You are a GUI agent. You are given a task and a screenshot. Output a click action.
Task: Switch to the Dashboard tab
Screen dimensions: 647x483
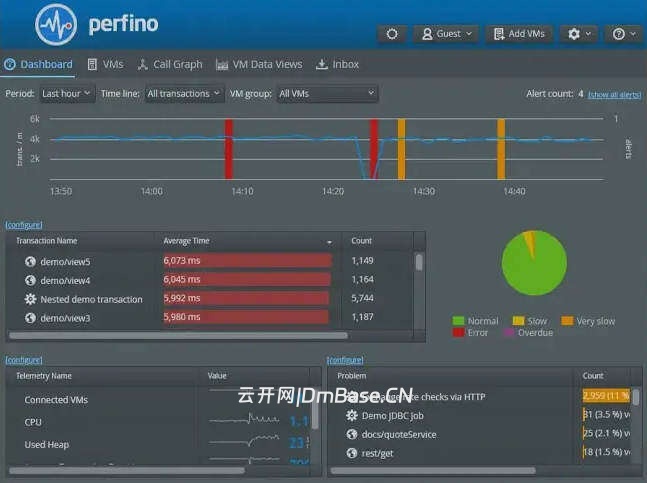[38, 64]
